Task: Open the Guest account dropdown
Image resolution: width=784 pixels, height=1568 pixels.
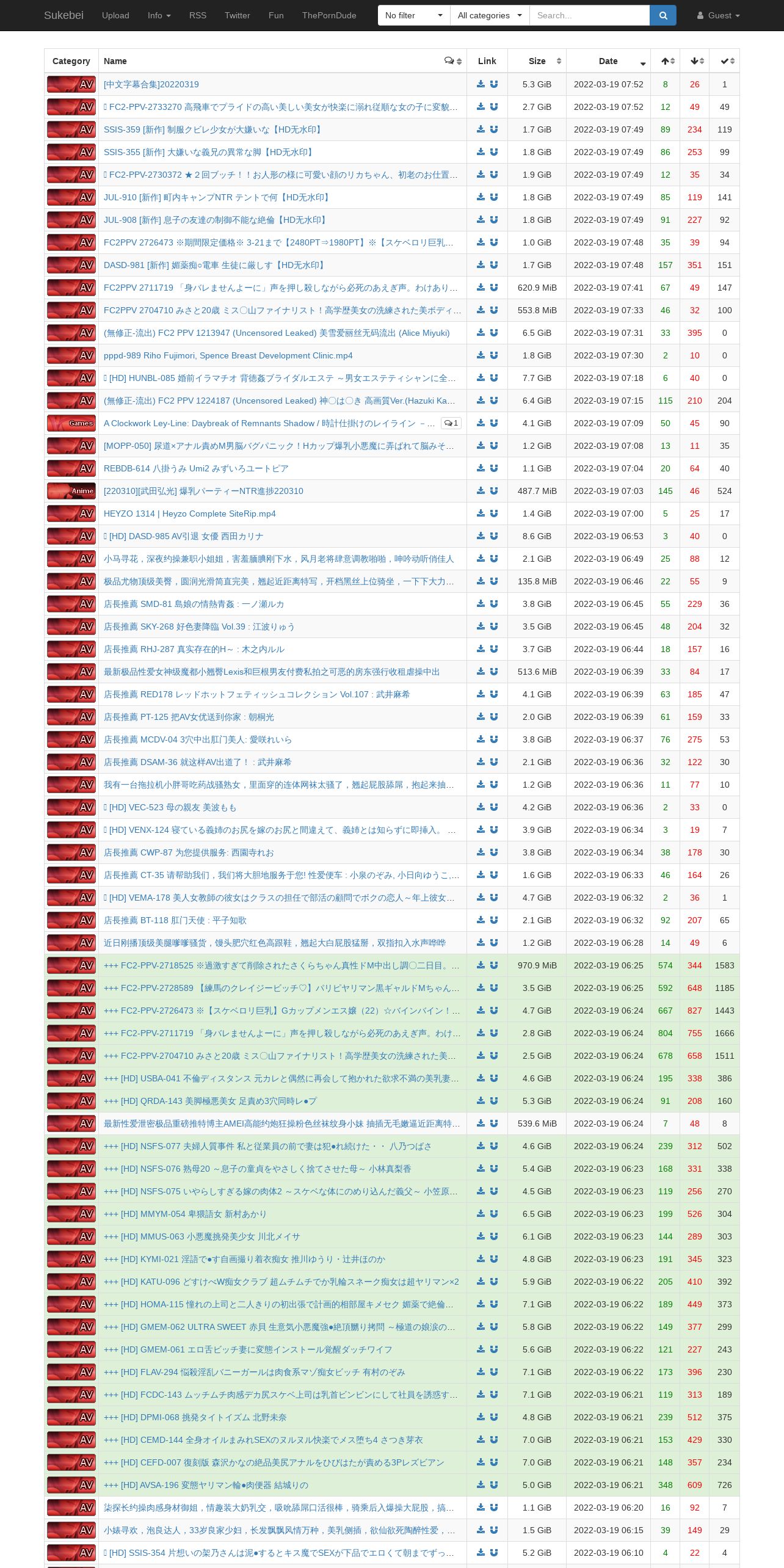Action: tap(719, 15)
